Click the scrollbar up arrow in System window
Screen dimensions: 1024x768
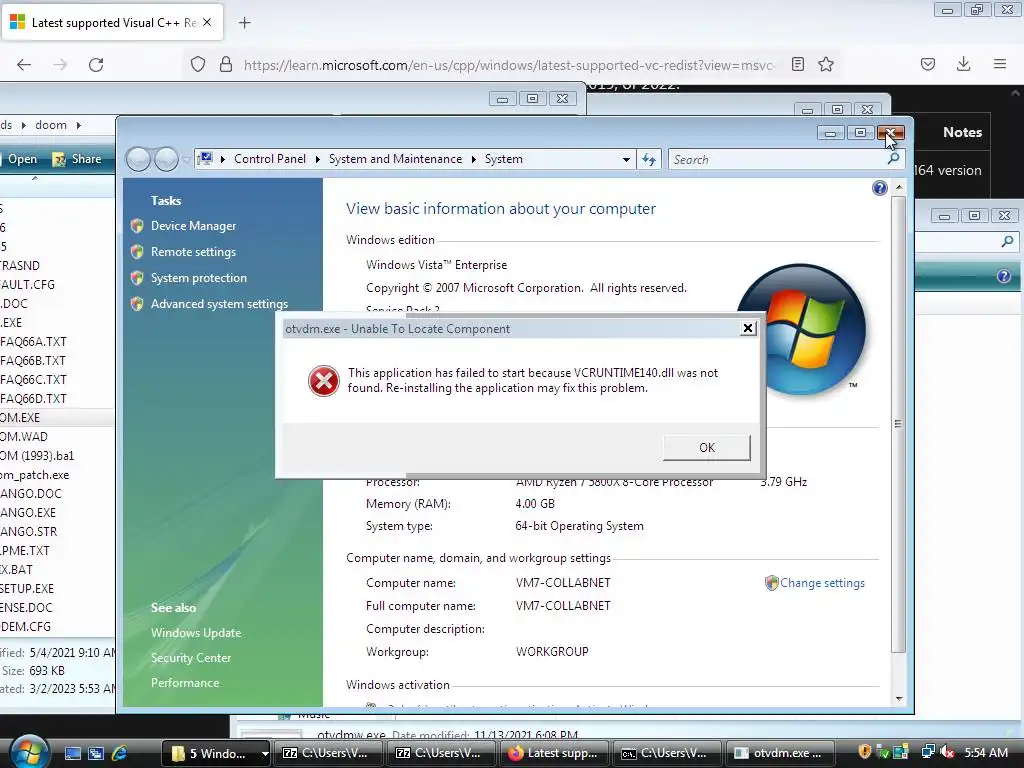pyautogui.click(x=899, y=187)
